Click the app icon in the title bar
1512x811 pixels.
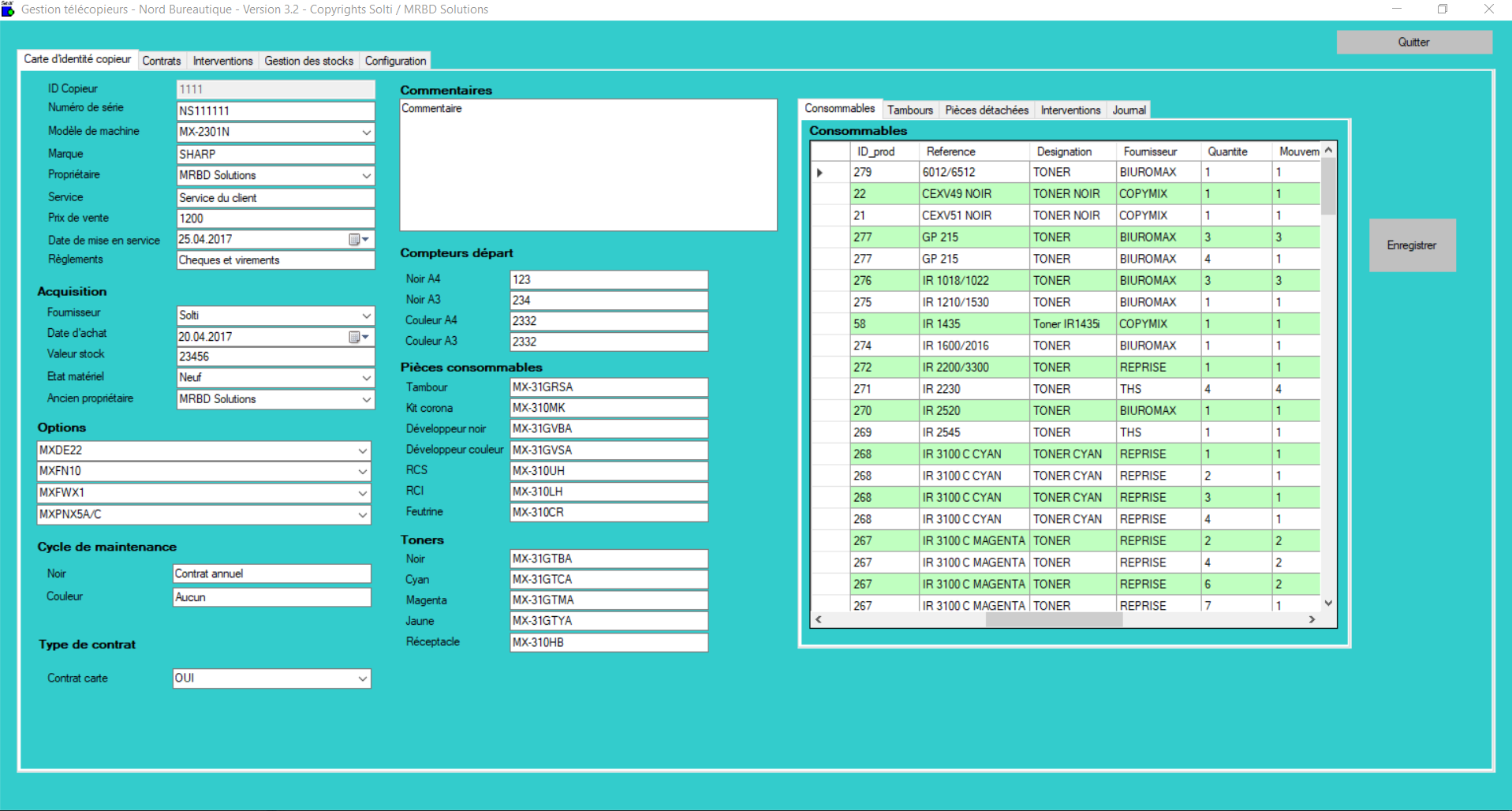click(8, 9)
